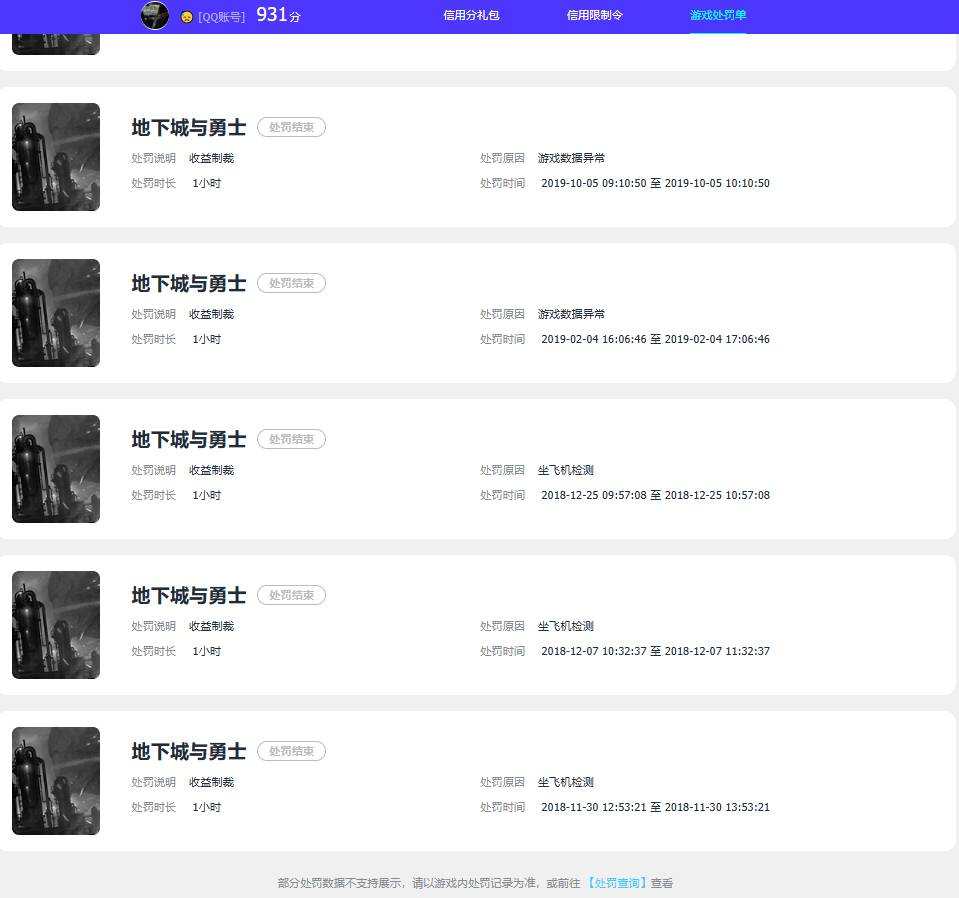Viewport: 959px width, 898px height.
Task: Click 地下城与勇士 title of the 2018-12-25 record
Action: tap(188, 439)
